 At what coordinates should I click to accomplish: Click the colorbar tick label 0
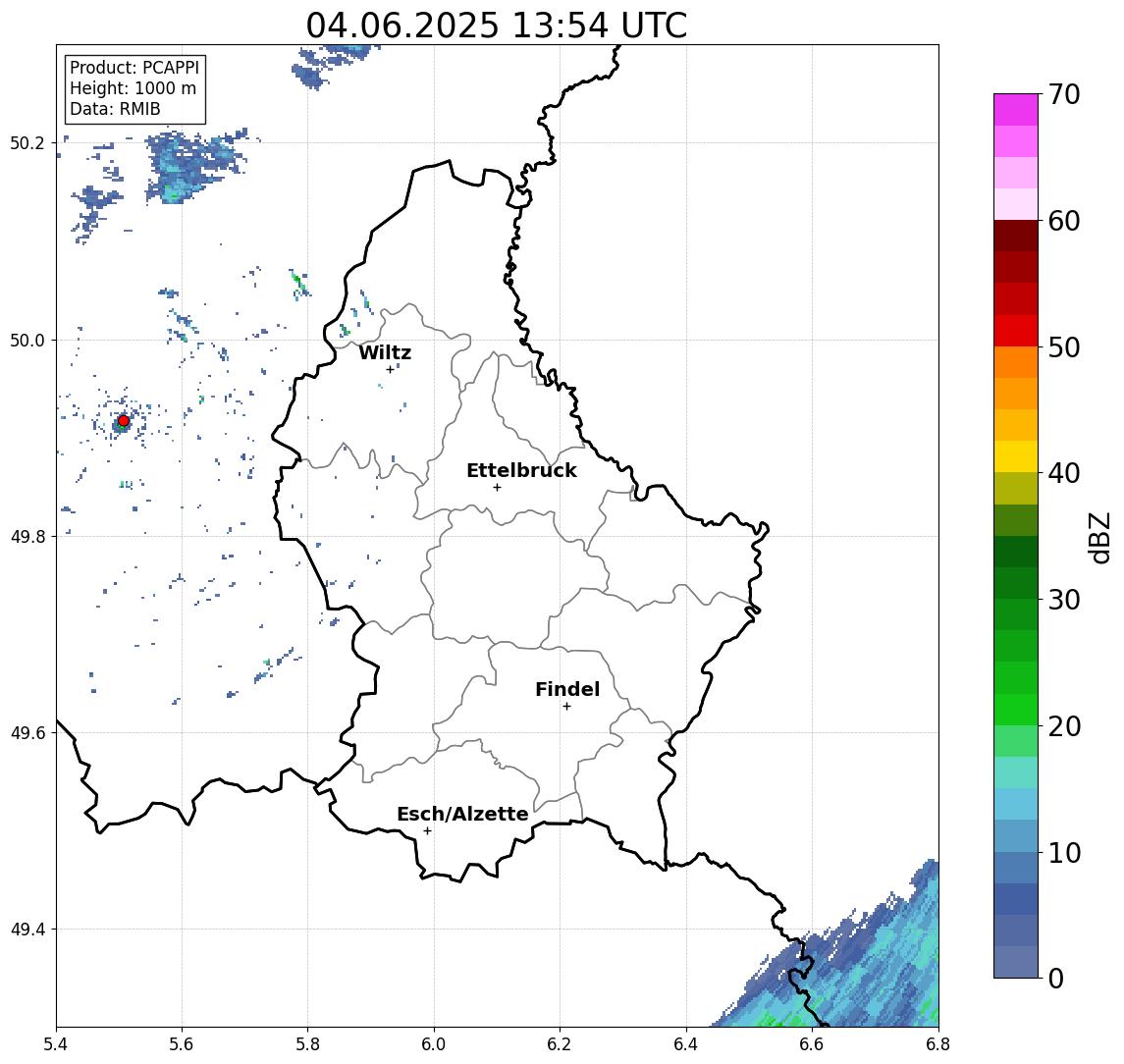[1056, 978]
